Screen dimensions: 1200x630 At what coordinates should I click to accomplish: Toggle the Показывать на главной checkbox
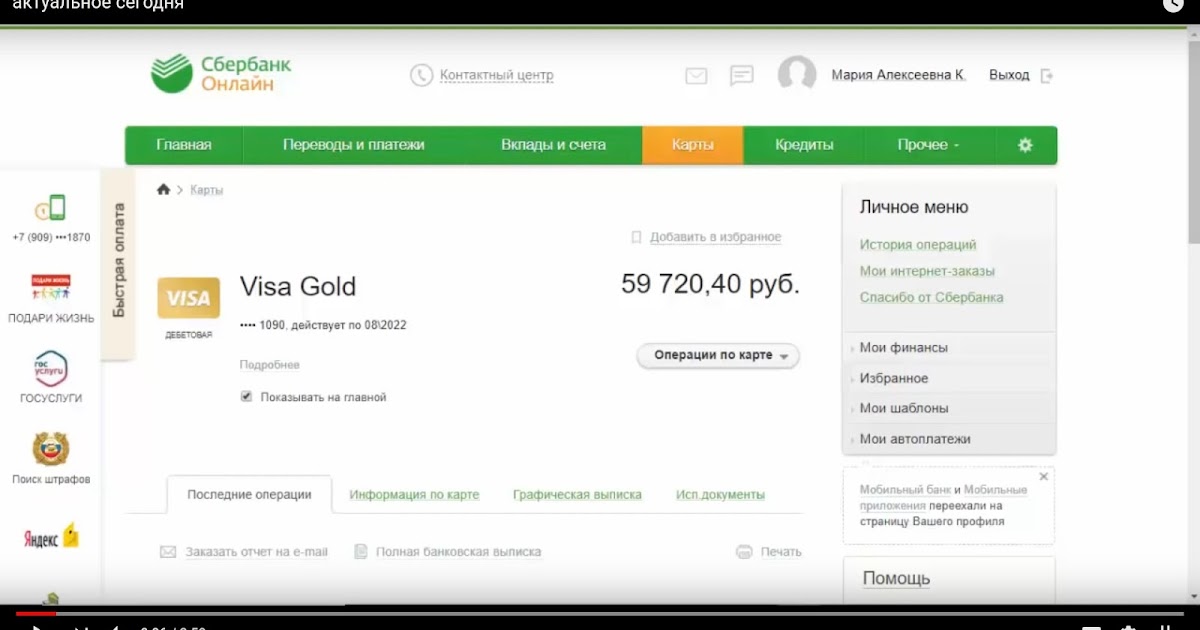tap(246, 397)
